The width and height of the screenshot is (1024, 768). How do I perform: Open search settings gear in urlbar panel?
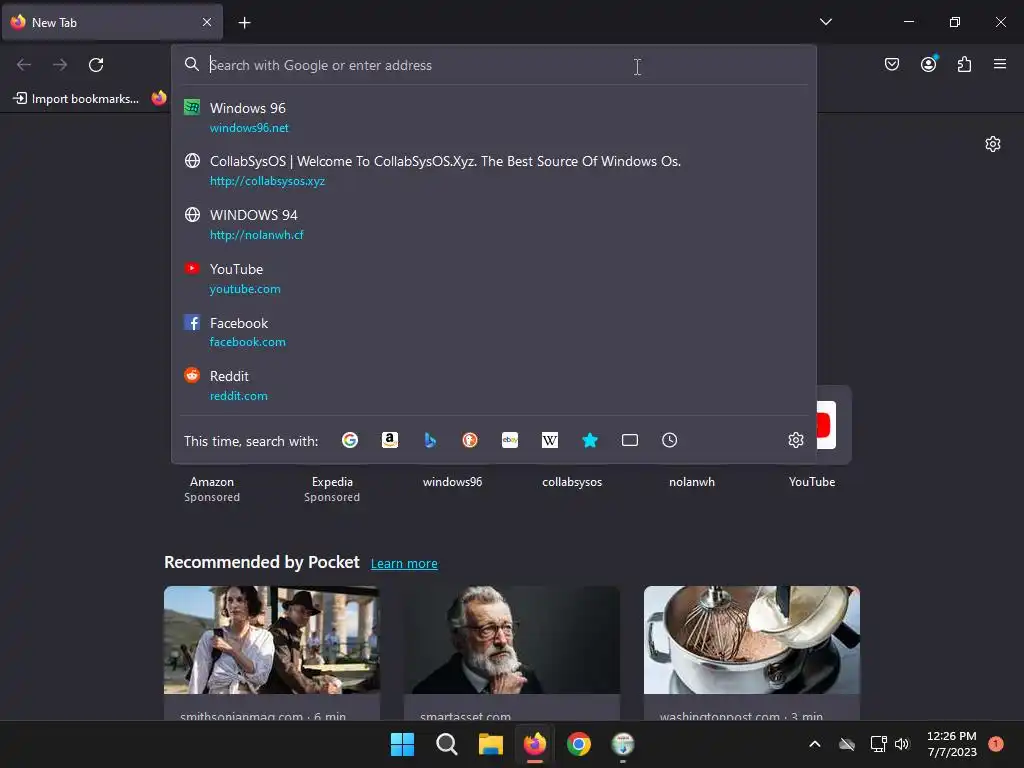point(795,440)
